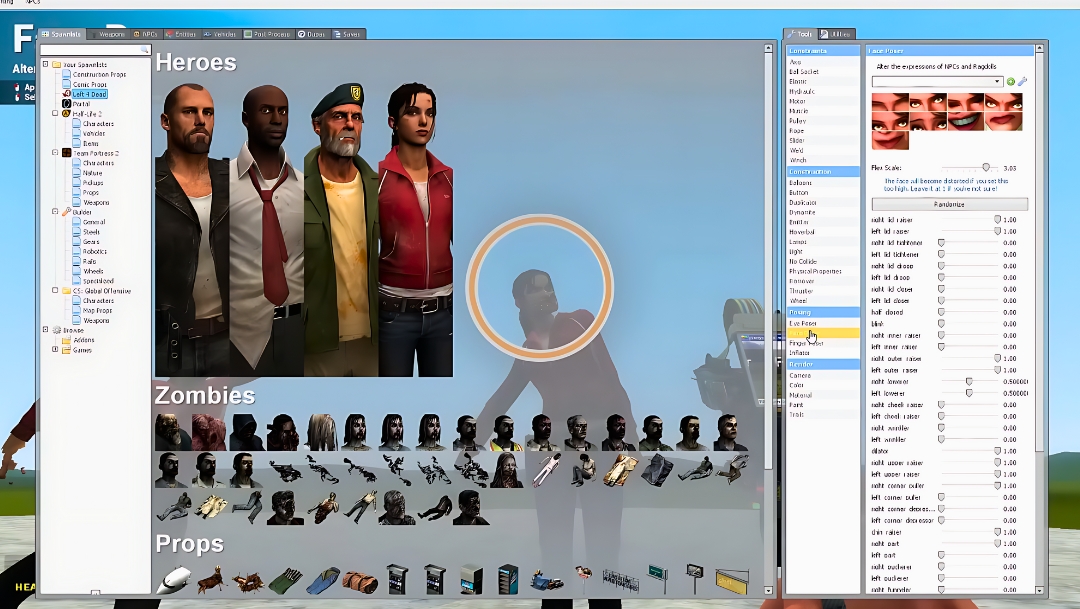Click the magnifying glass in the spawnlist search bar
The image size is (1080, 609).
click(x=145, y=49)
